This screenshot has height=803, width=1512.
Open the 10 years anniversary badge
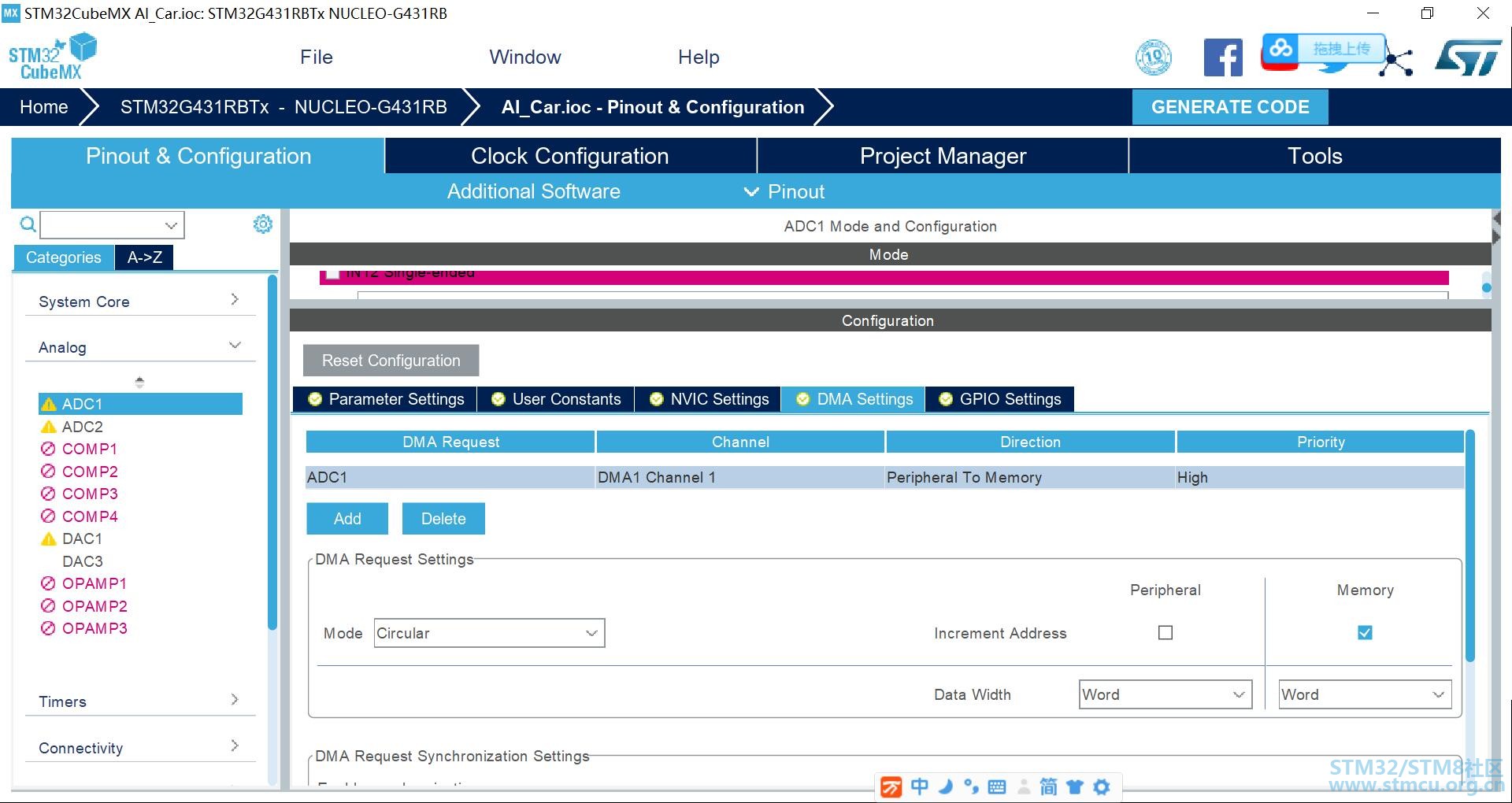tap(1153, 57)
